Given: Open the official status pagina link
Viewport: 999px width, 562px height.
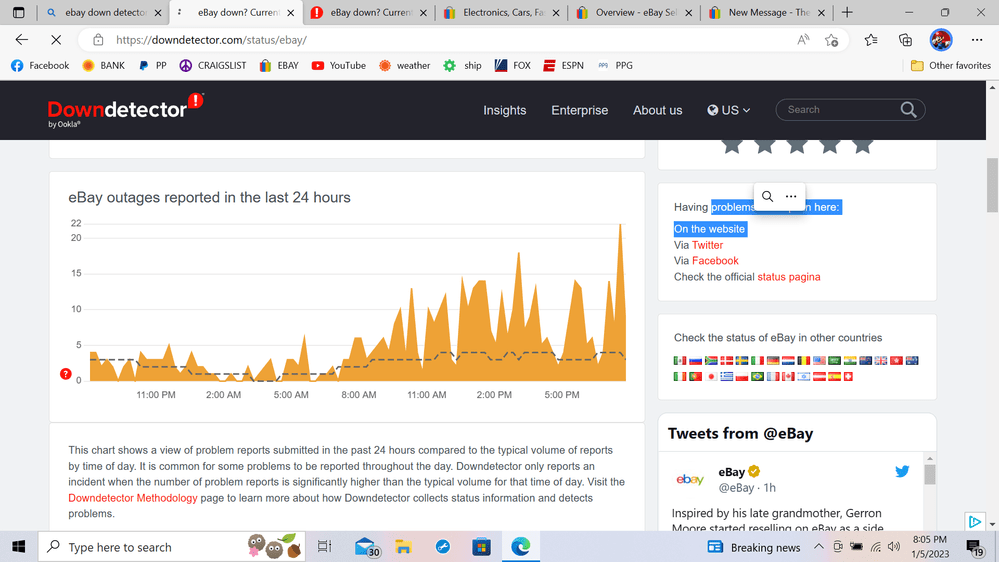Looking at the screenshot, I should [789, 277].
